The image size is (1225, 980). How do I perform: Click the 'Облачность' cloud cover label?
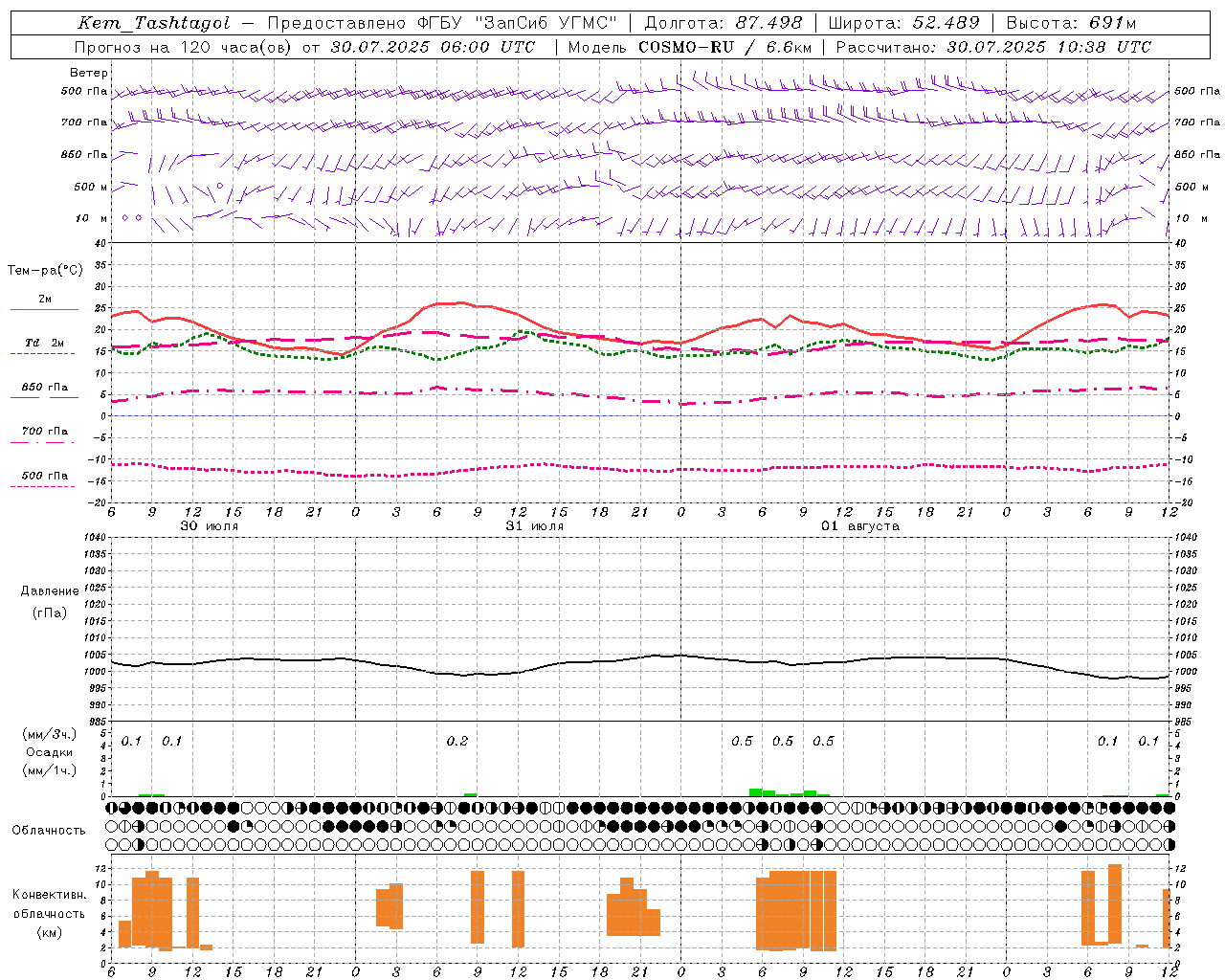49,830
